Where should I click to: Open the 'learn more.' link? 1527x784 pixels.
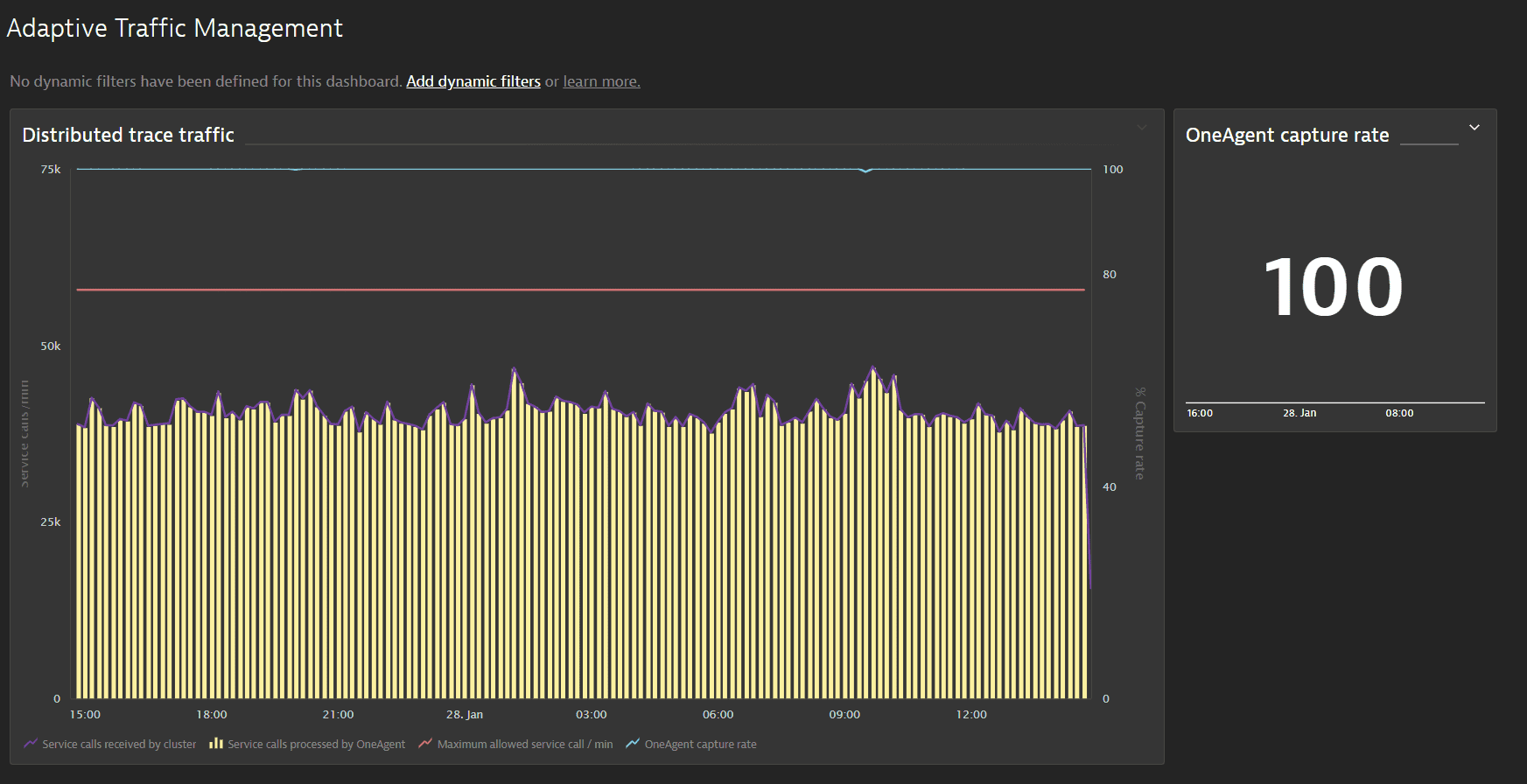pos(601,81)
